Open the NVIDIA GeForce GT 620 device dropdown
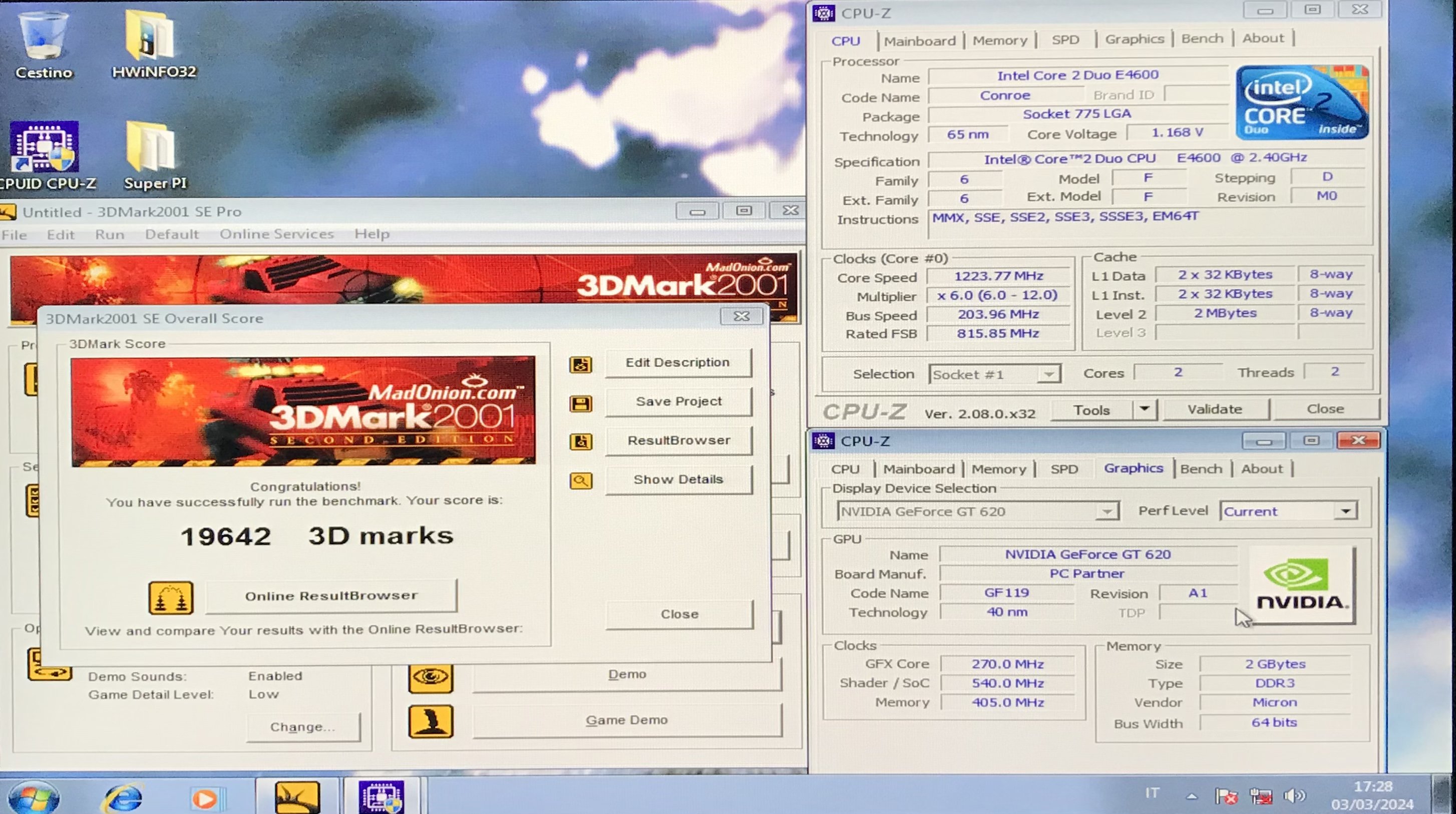Image resolution: width=1456 pixels, height=814 pixels. (x=1106, y=512)
